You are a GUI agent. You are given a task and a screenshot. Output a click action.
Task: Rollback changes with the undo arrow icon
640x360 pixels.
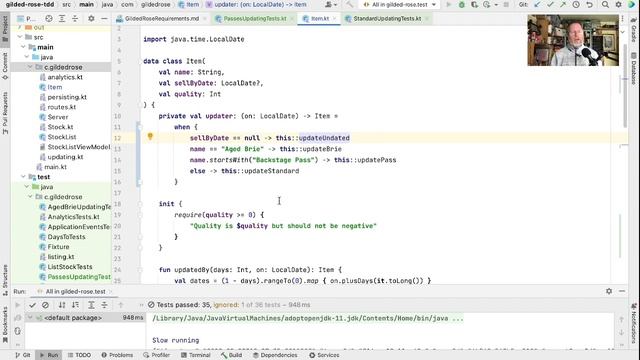(589, 4)
